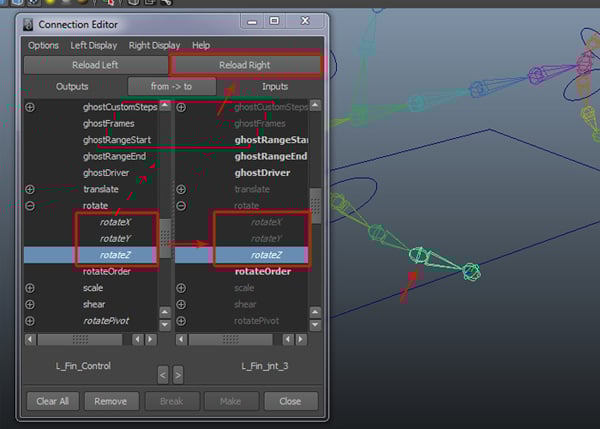Click the Remove button
Viewport: 600px width, 429px height.
pyautogui.click(x=111, y=401)
